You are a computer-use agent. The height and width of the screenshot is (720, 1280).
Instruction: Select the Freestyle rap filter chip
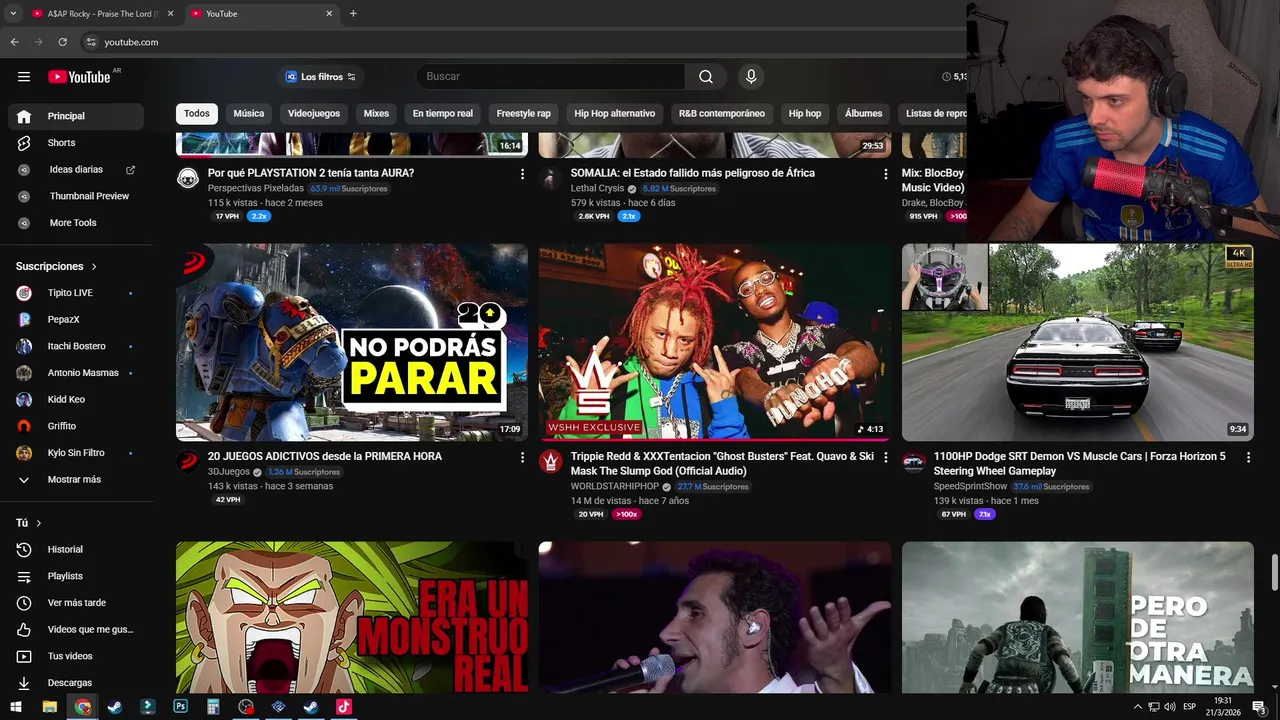pos(524,114)
